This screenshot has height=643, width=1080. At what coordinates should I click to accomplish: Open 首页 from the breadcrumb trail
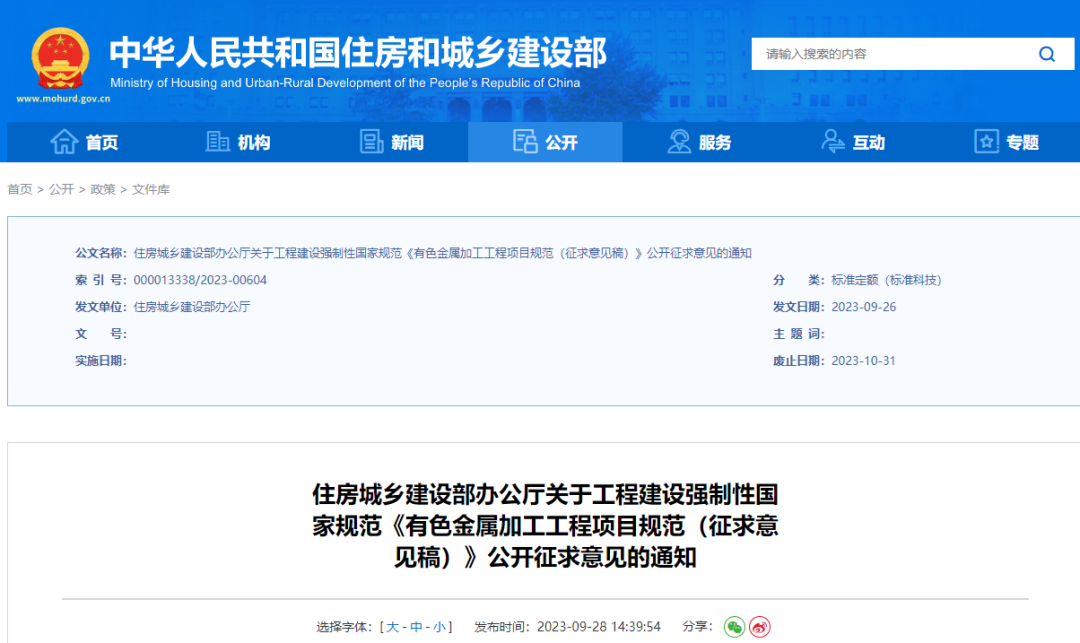[x=20, y=188]
